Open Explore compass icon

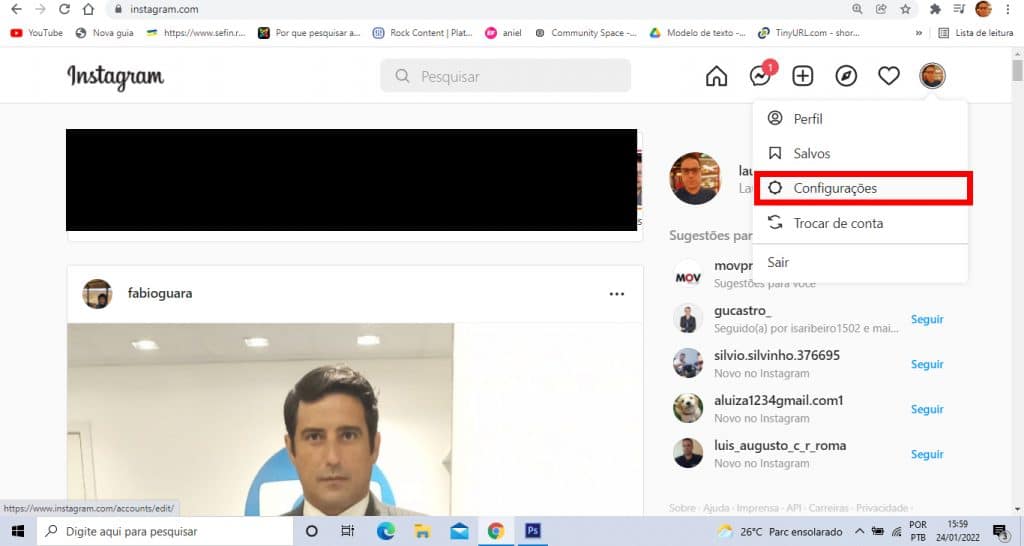pos(846,76)
